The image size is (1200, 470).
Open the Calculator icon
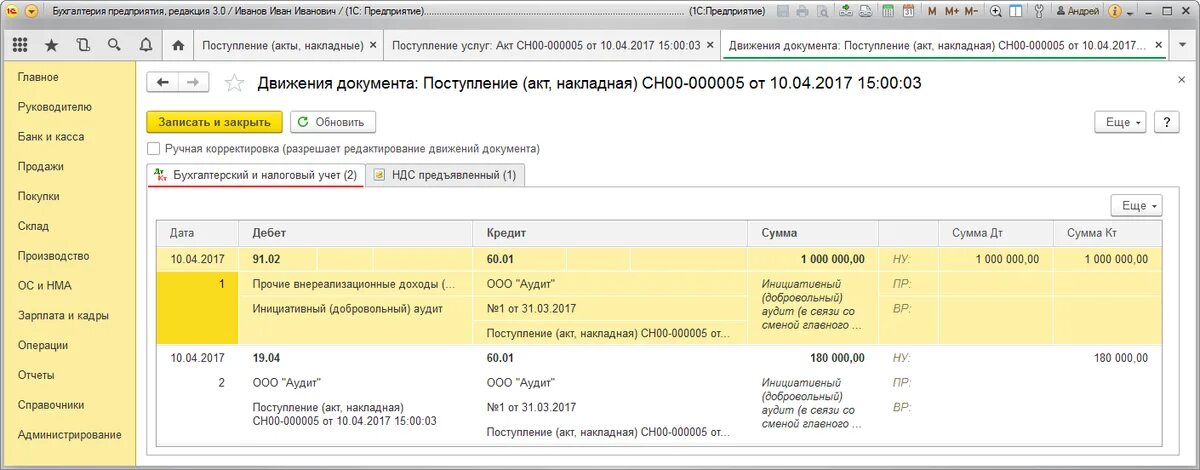point(887,11)
